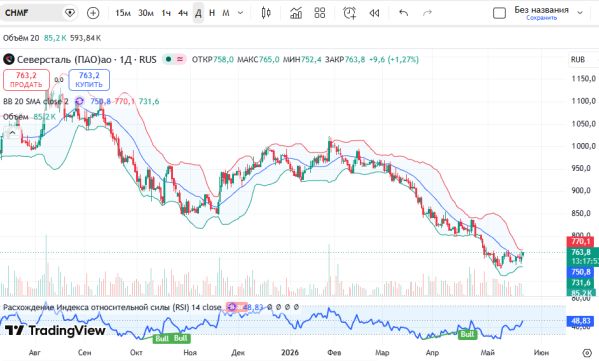Select the Объём 85,2K chart legend
Image resolution: width=599 pixels, height=361 pixels.
coord(29,117)
